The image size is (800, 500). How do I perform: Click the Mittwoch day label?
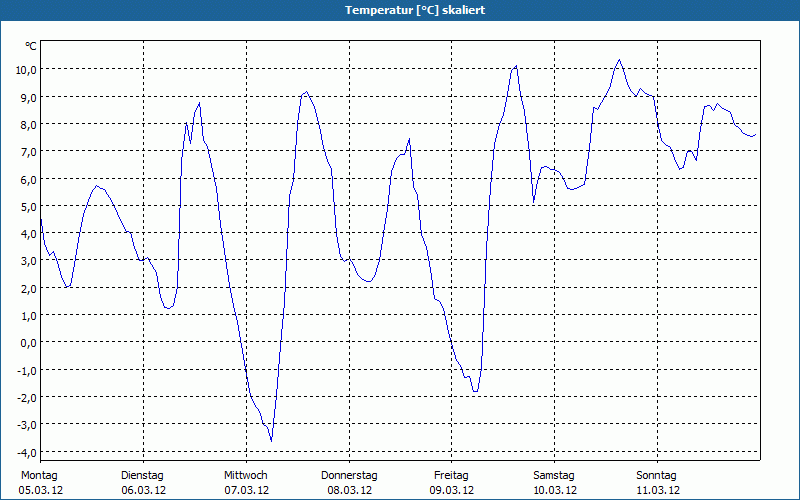246,476
